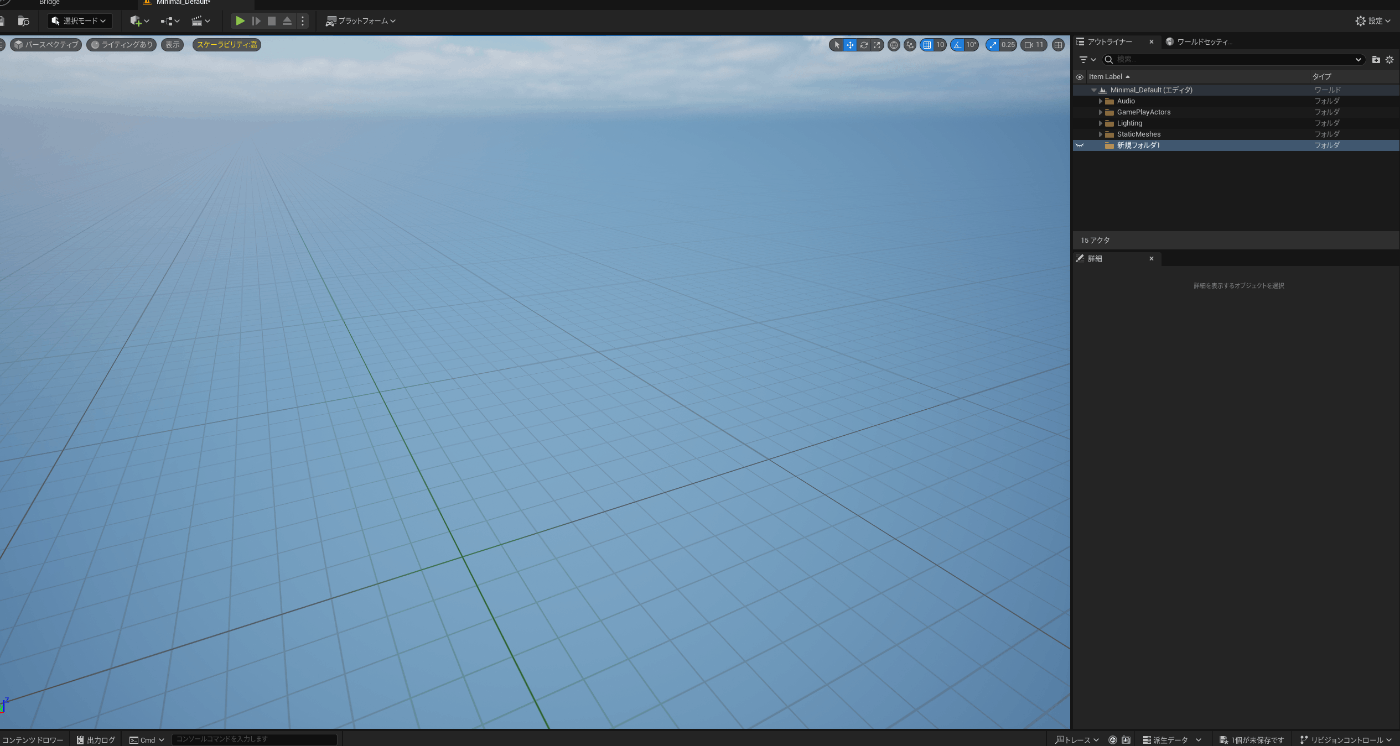Click the green Play button in toolbar

[x=240, y=20]
